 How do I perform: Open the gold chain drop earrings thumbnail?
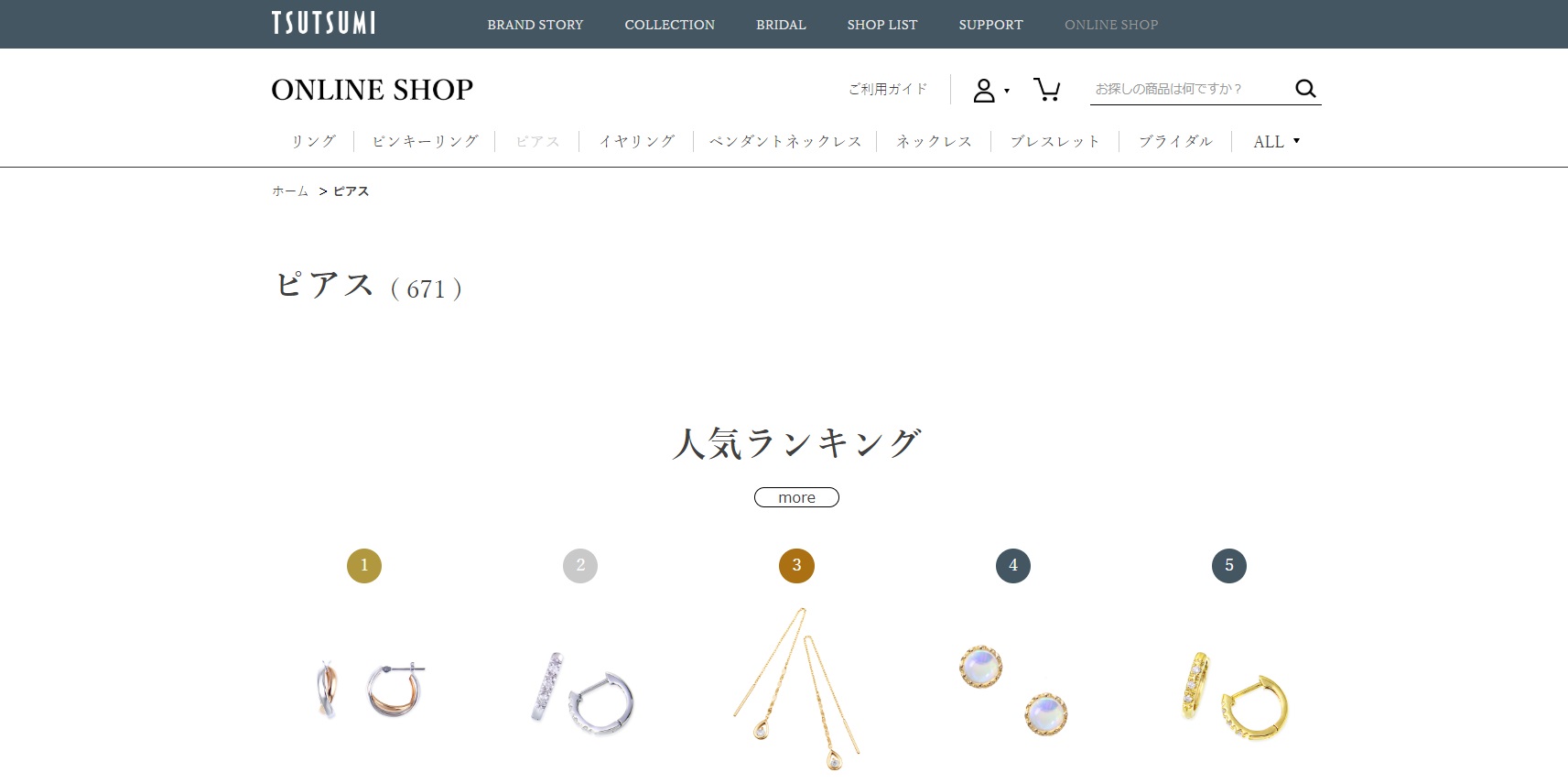pyautogui.click(x=796, y=689)
